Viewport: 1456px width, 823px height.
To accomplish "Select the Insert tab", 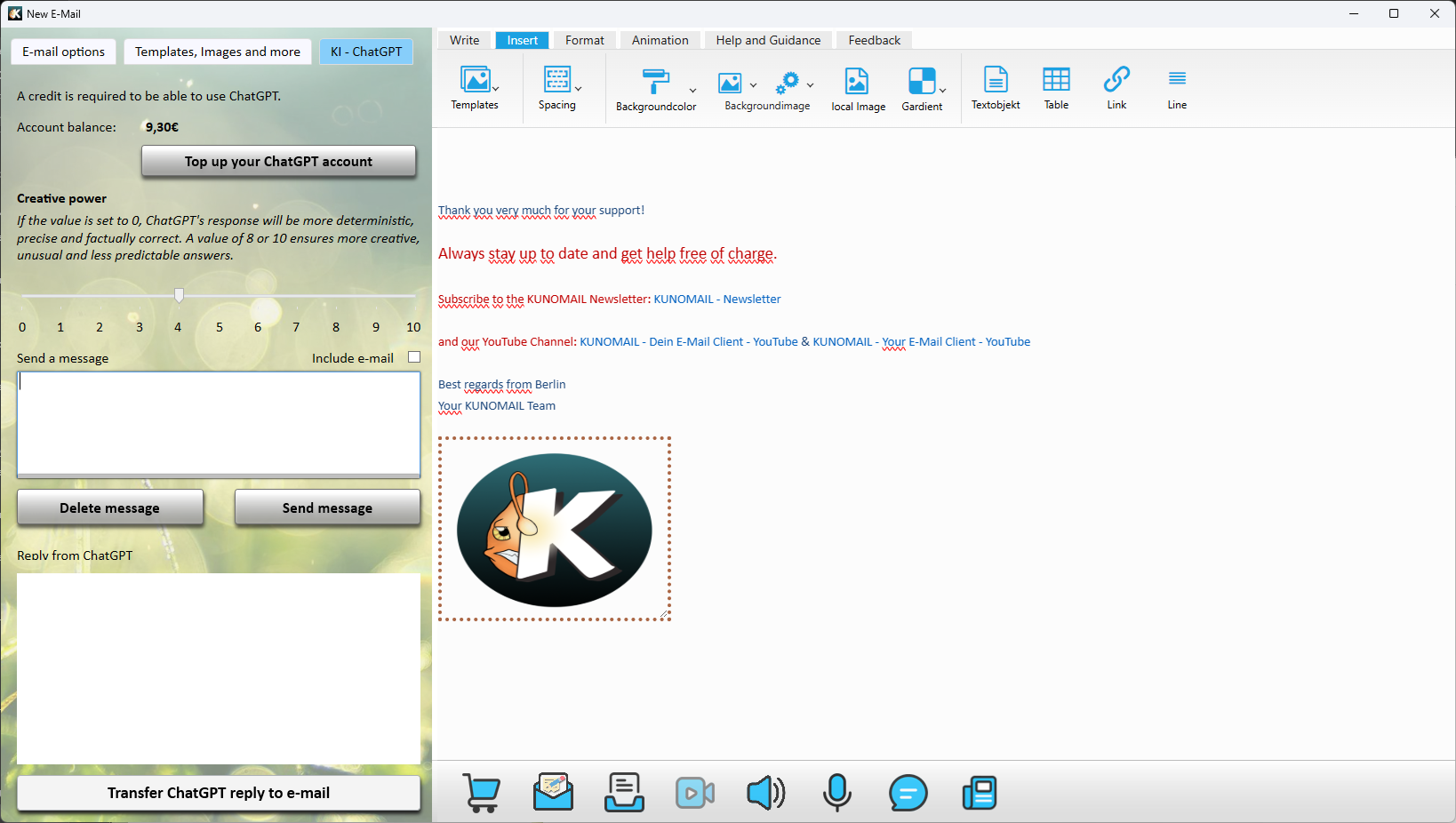I will [522, 40].
